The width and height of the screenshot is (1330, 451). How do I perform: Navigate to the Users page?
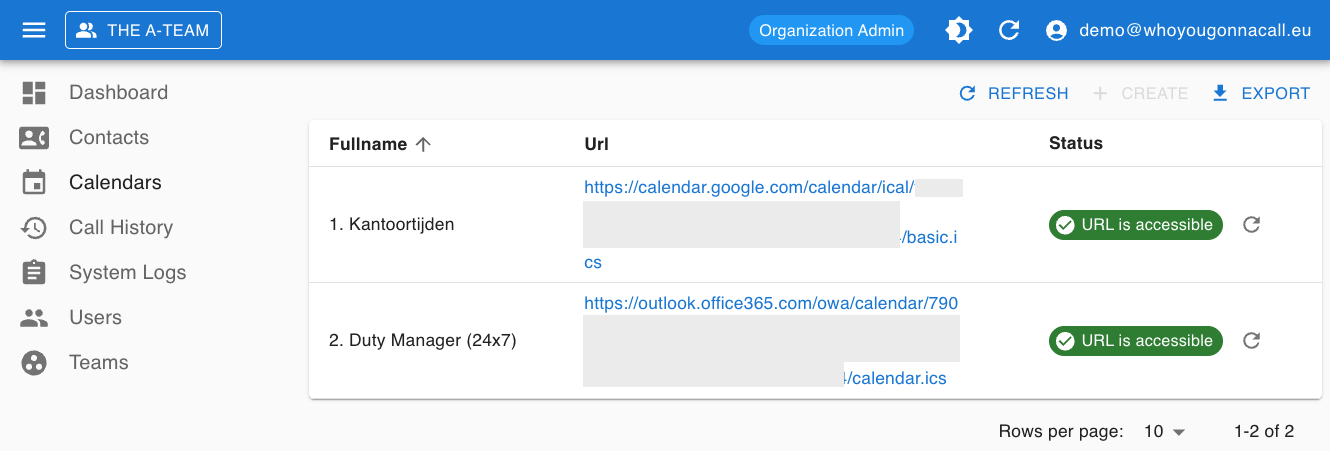point(95,318)
